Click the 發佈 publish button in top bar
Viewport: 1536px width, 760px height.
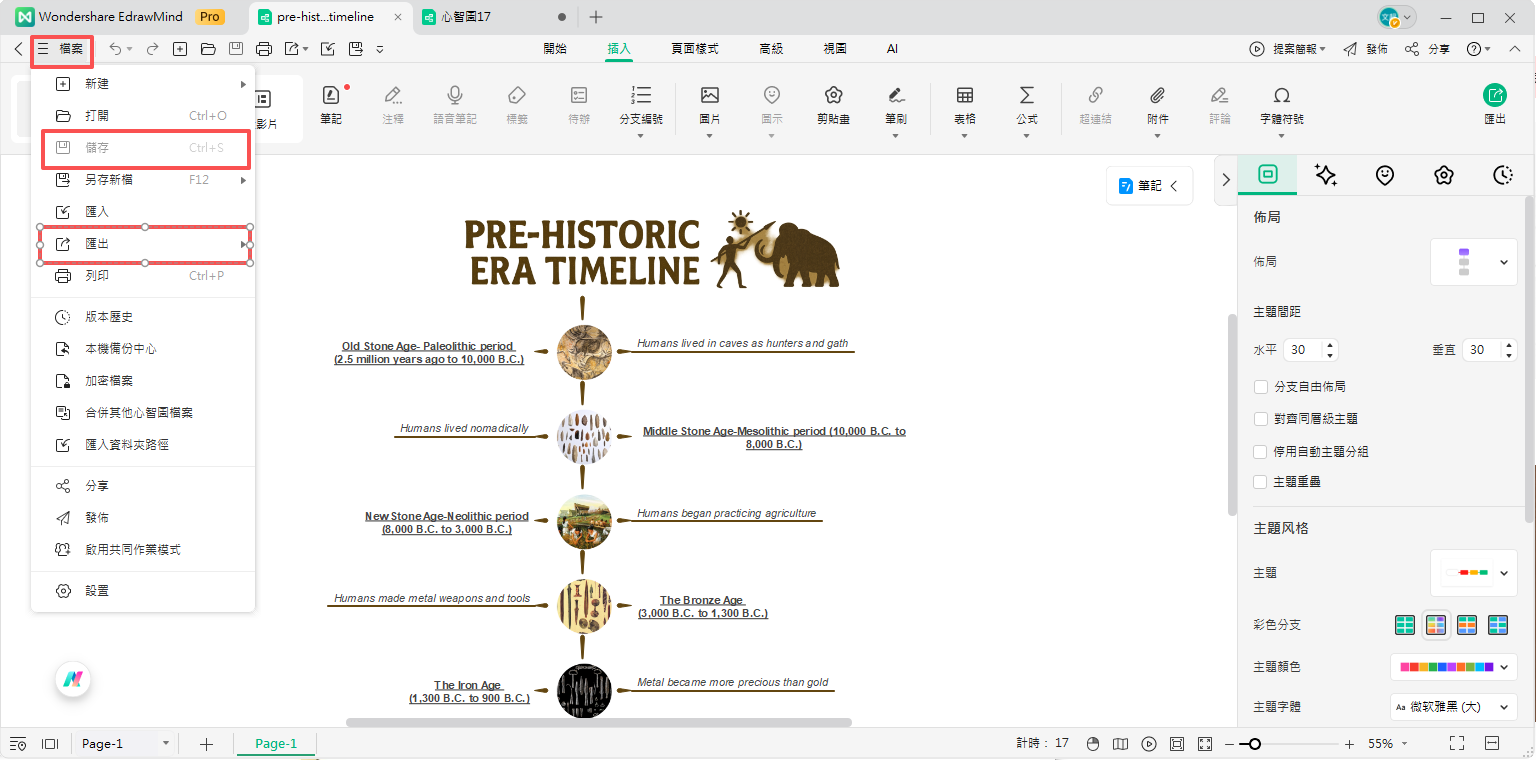(x=1365, y=49)
